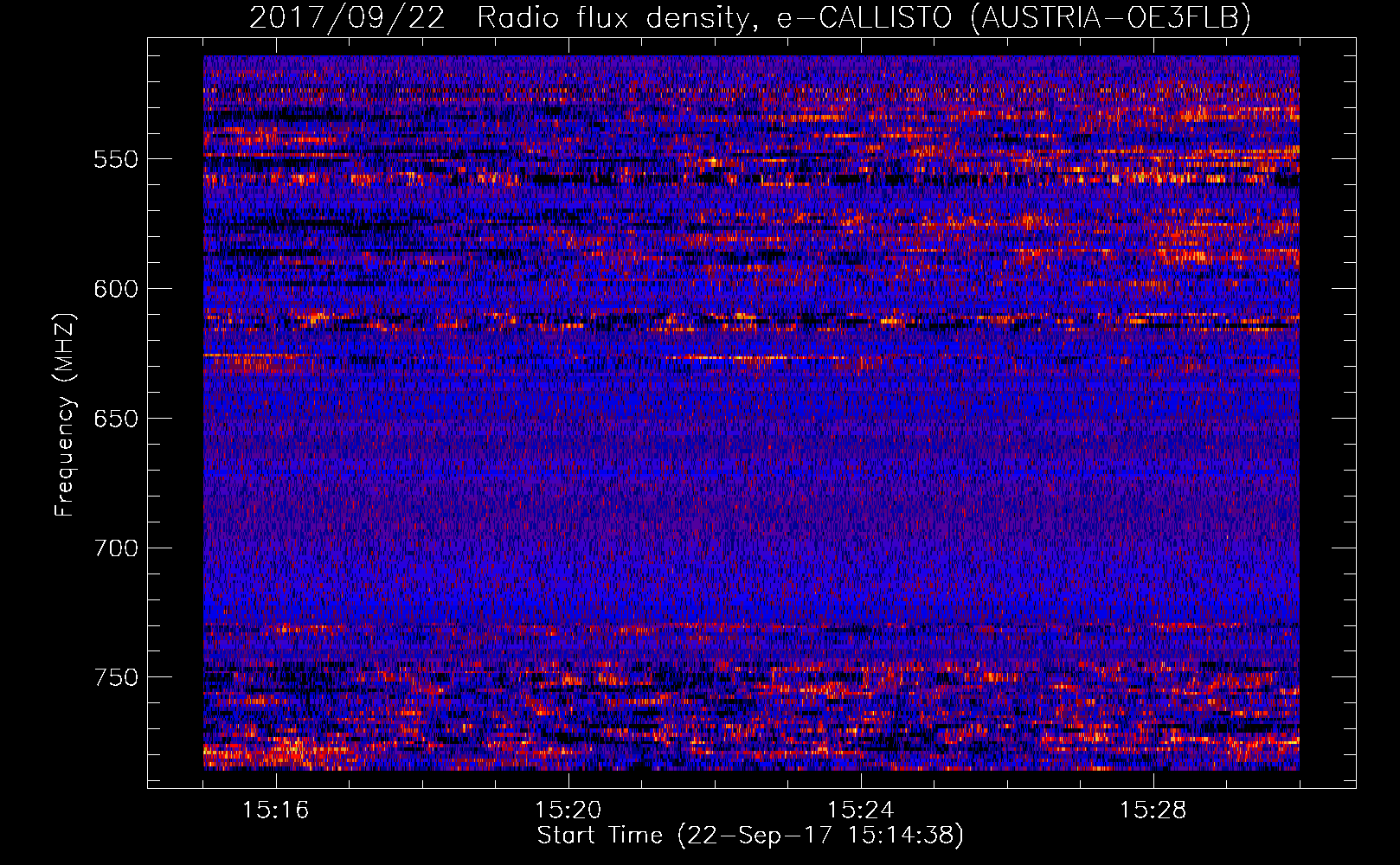Screen dimensions: 1400x865
Task: Click the 15:28 time tick label
Action: 1153,811
